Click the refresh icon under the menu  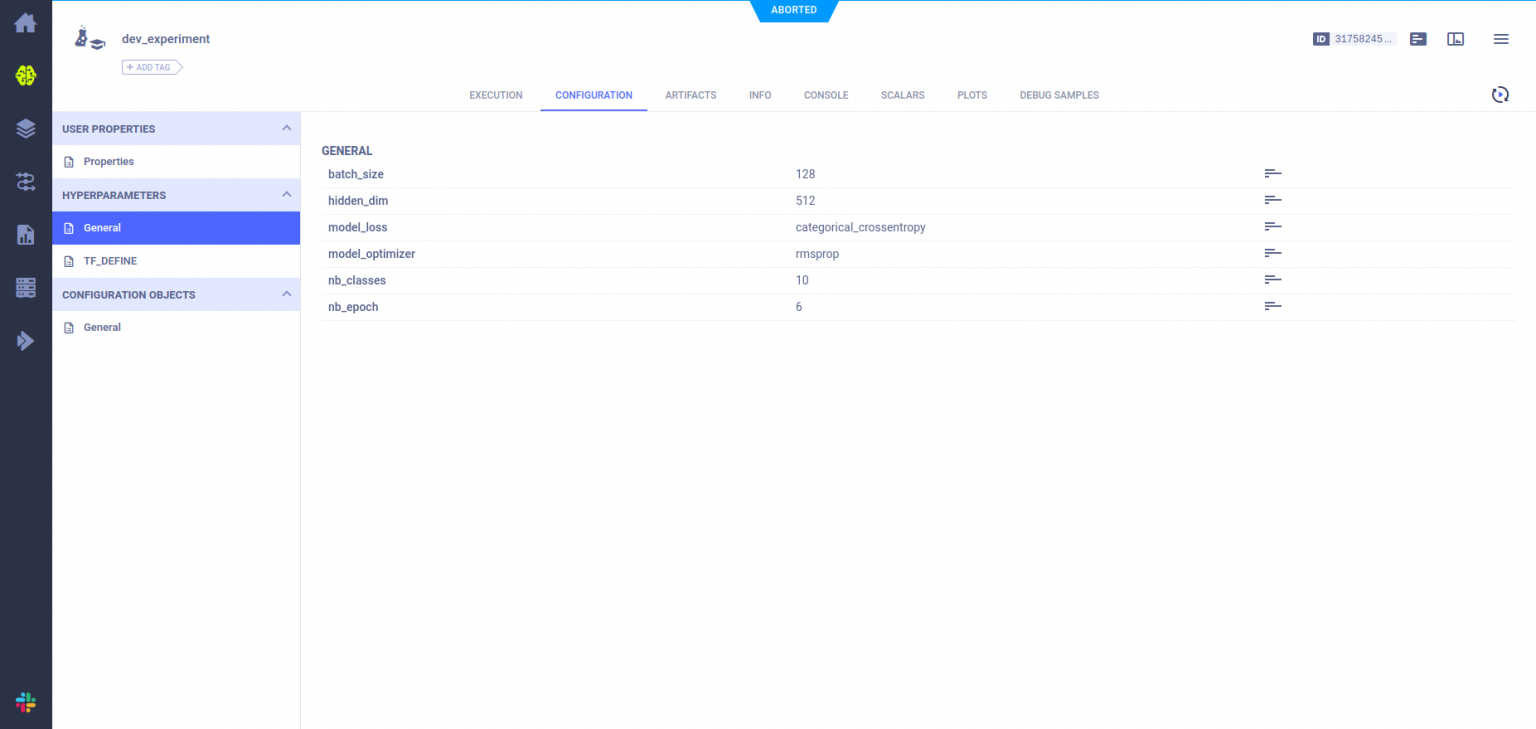(x=1500, y=95)
